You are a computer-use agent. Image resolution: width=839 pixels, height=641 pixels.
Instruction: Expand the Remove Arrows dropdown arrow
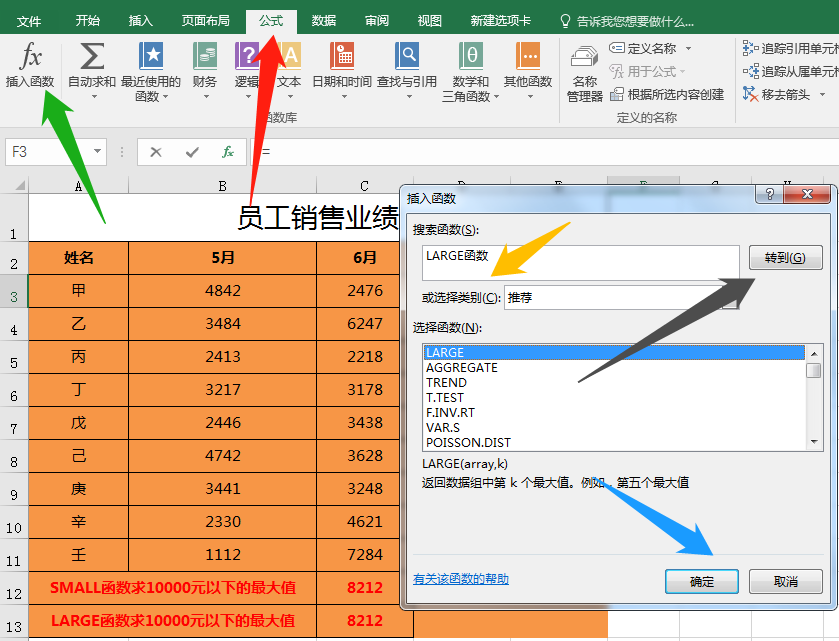(x=822, y=95)
